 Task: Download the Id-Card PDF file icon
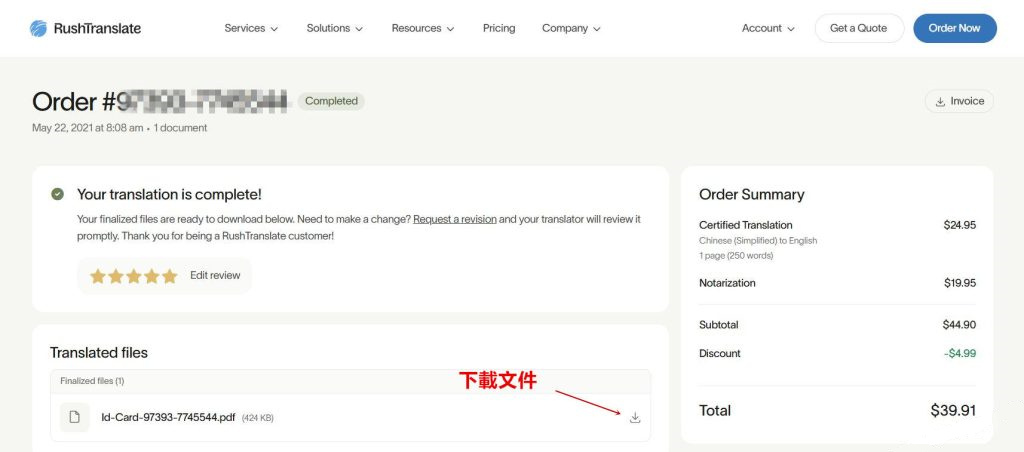(635, 417)
